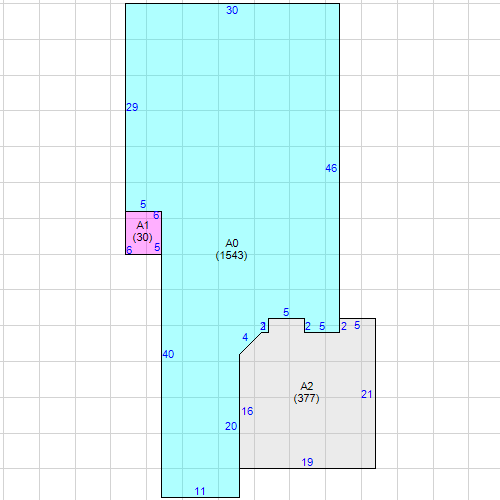The height and width of the screenshot is (500, 500).
Task: Click the purple dimension label 16
Action: pyautogui.click(x=247, y=411)
